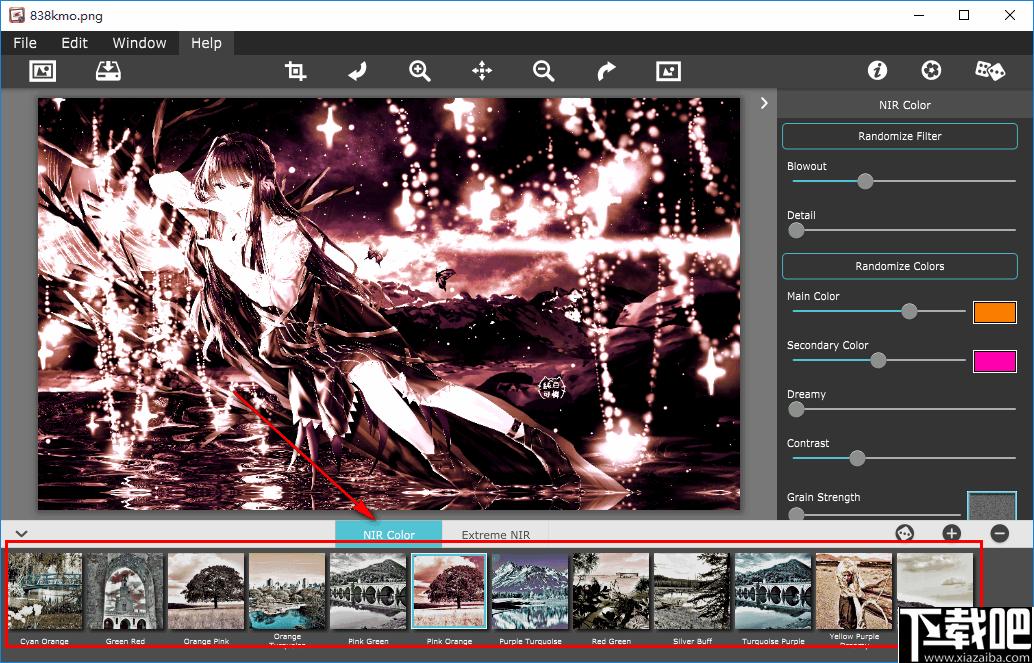
Task: Click the NIR Color panel header
Action: pos(905,105)
